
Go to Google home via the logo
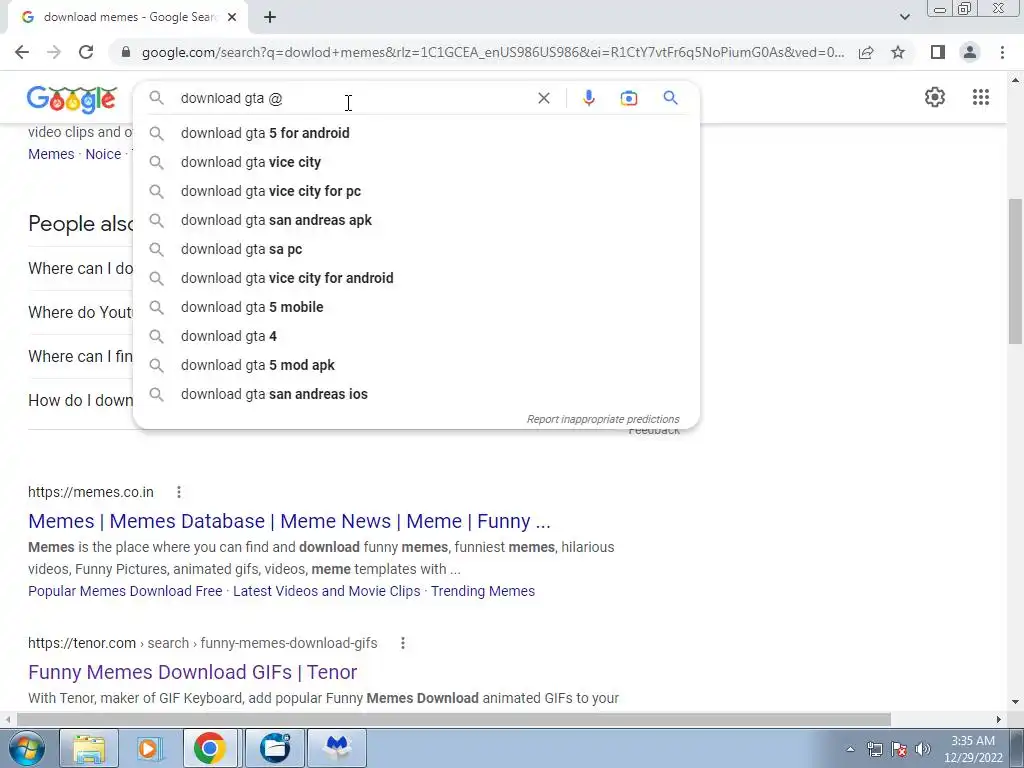click(72, 99)
